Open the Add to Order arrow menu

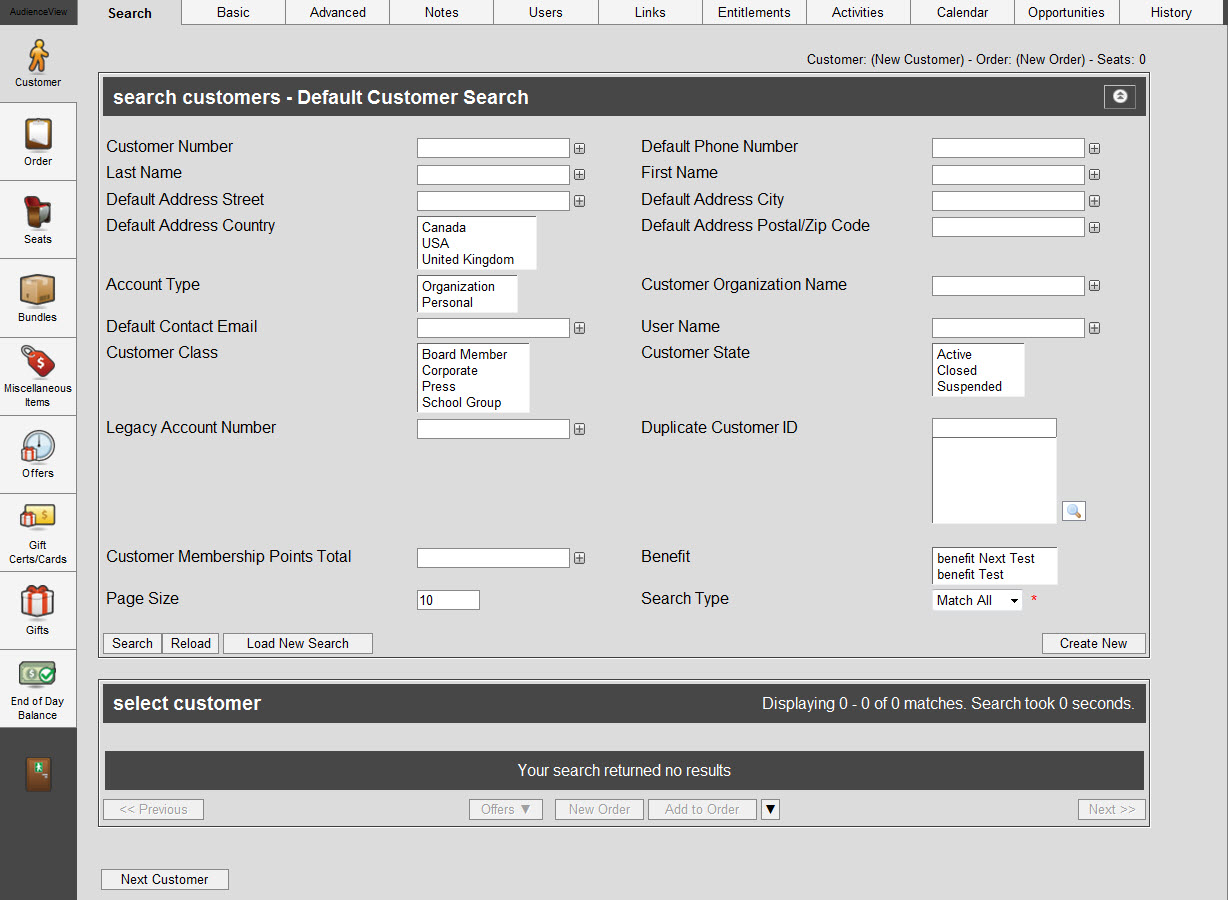770,809
